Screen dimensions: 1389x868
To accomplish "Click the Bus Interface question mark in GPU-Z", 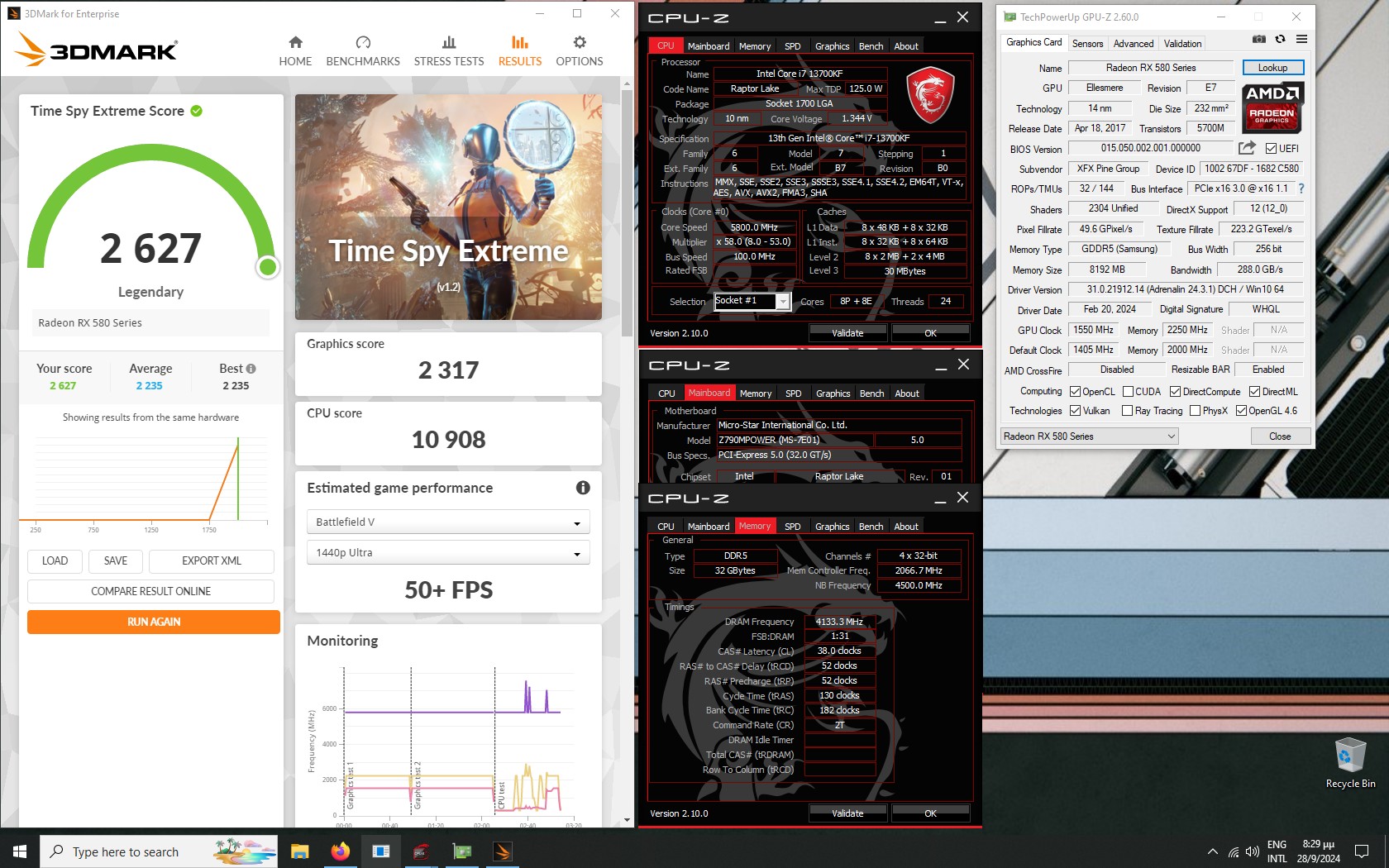I will tap(1301, 188).
